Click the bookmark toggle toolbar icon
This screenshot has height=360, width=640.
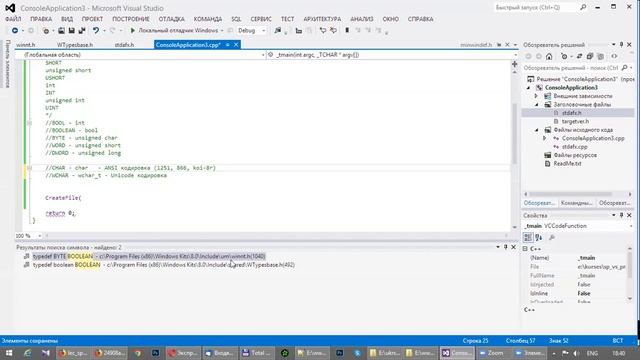[347, 31]
